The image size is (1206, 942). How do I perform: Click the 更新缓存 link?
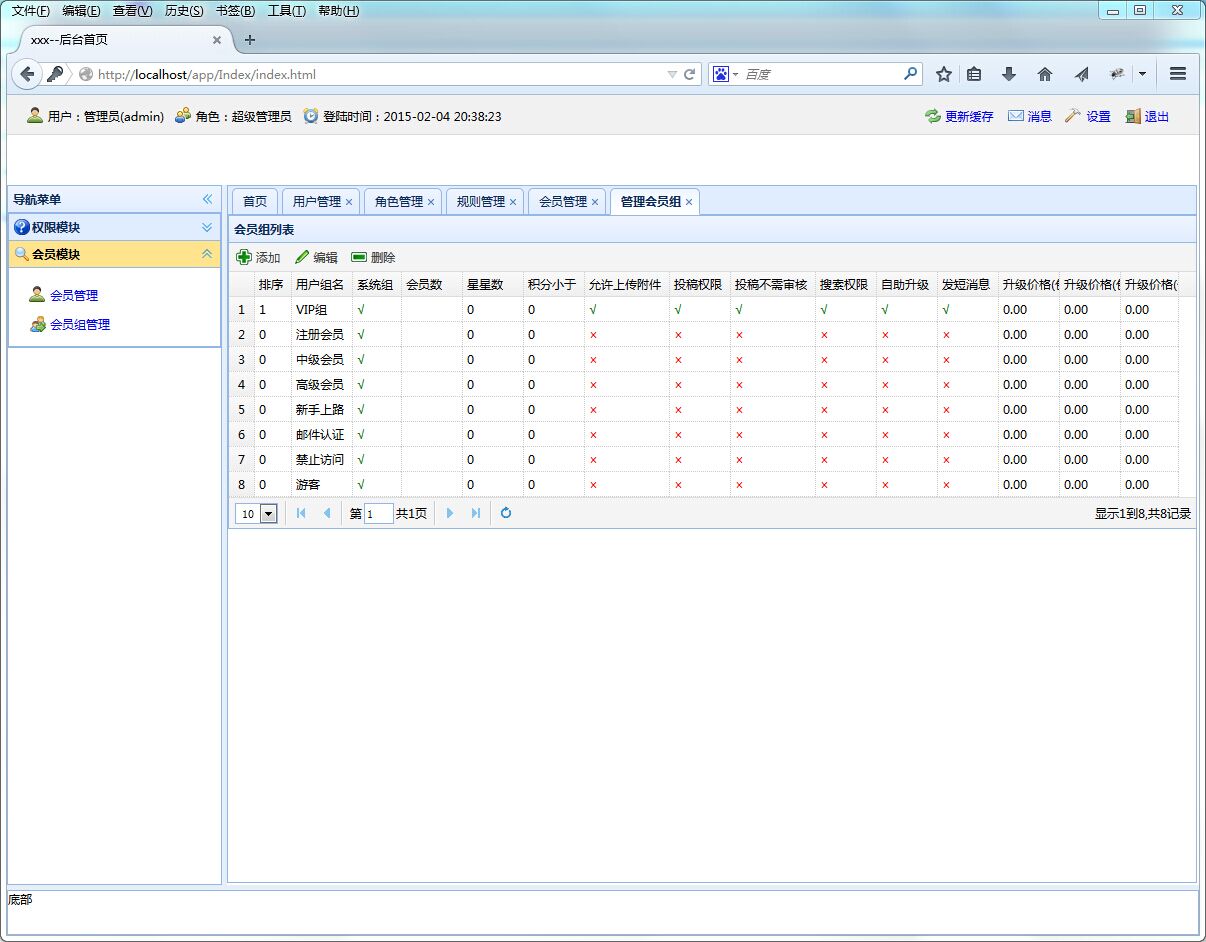pyautogui.click(x=959, y=116)
